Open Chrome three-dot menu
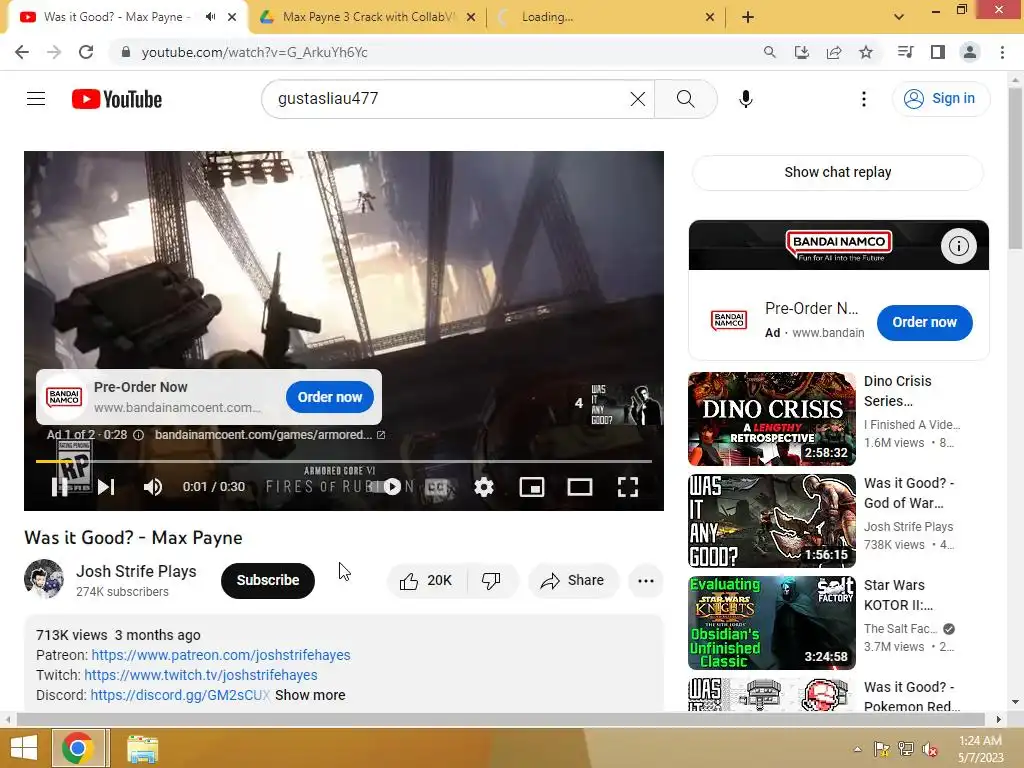This screenshot has height=768, width=1024. 1002,52
